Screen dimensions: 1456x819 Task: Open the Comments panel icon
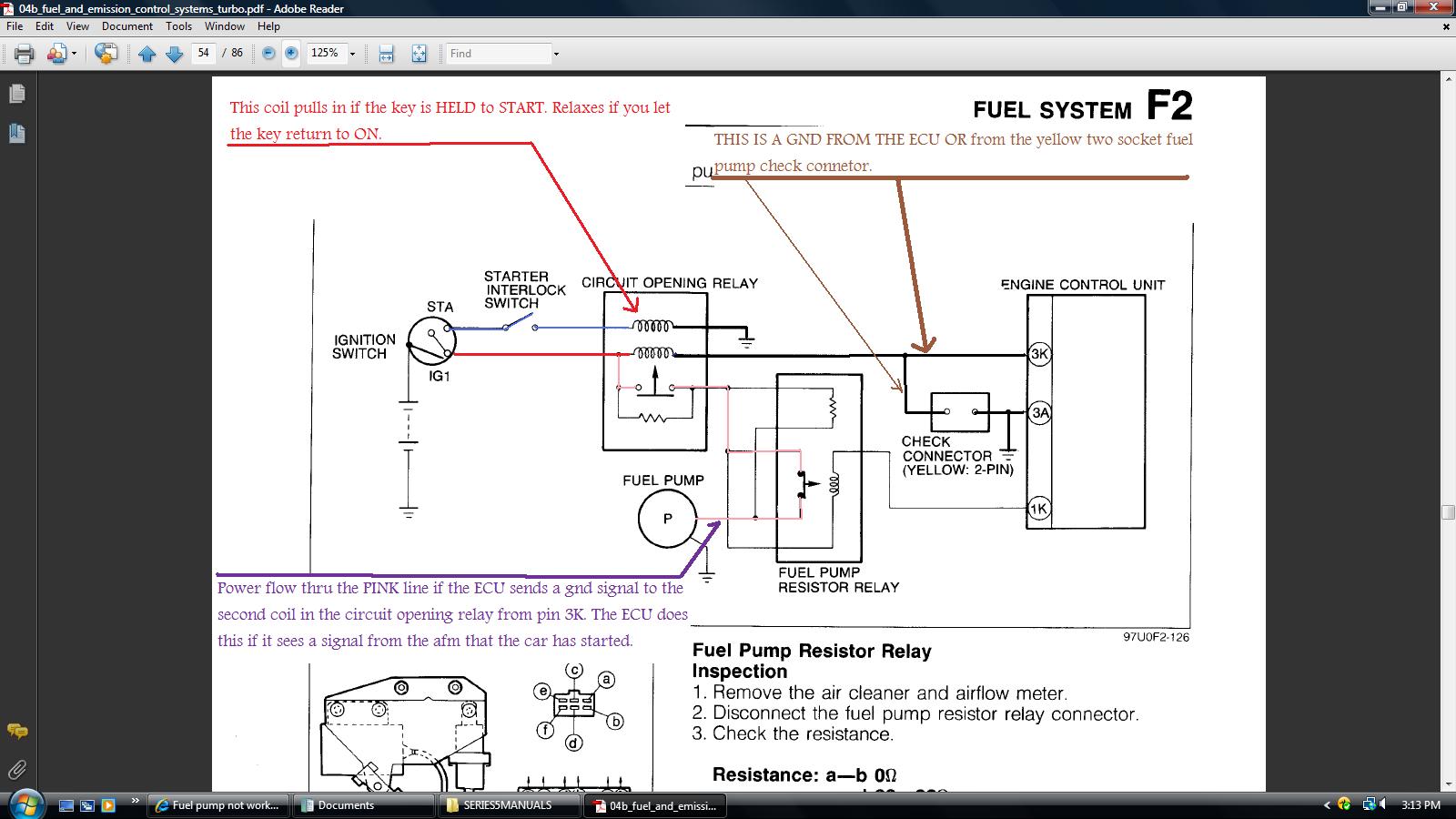pyautogui.click(x=16, y=731)
